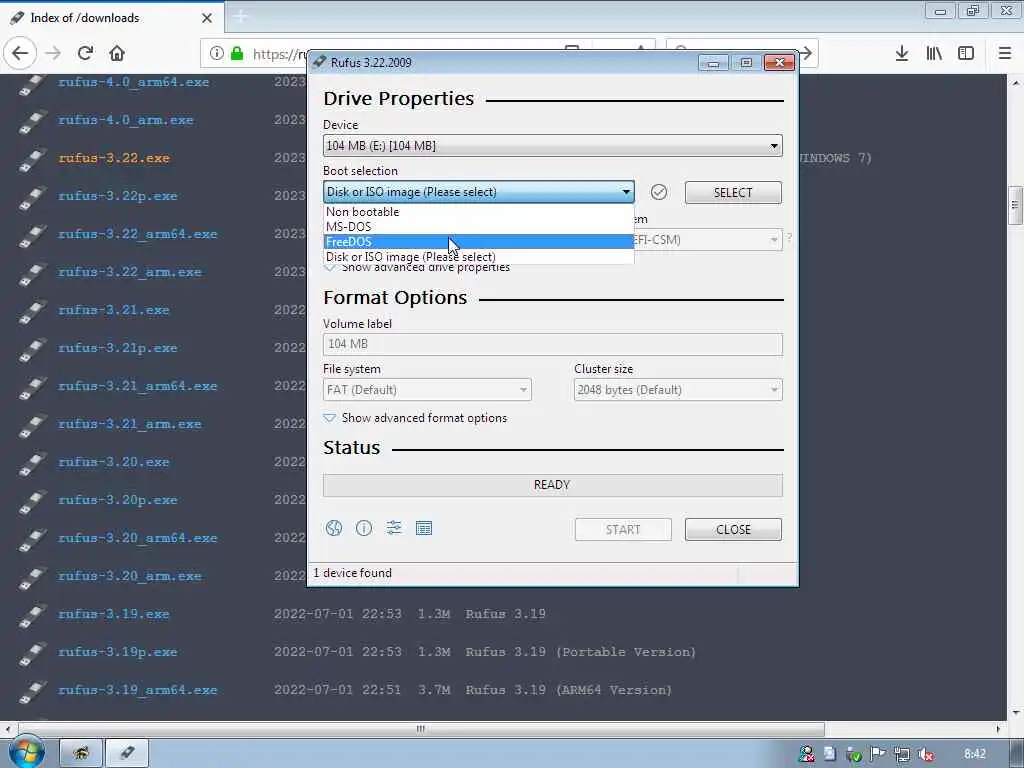Click the SELECT button
The image size is (1024, 768).
point(733,193)
